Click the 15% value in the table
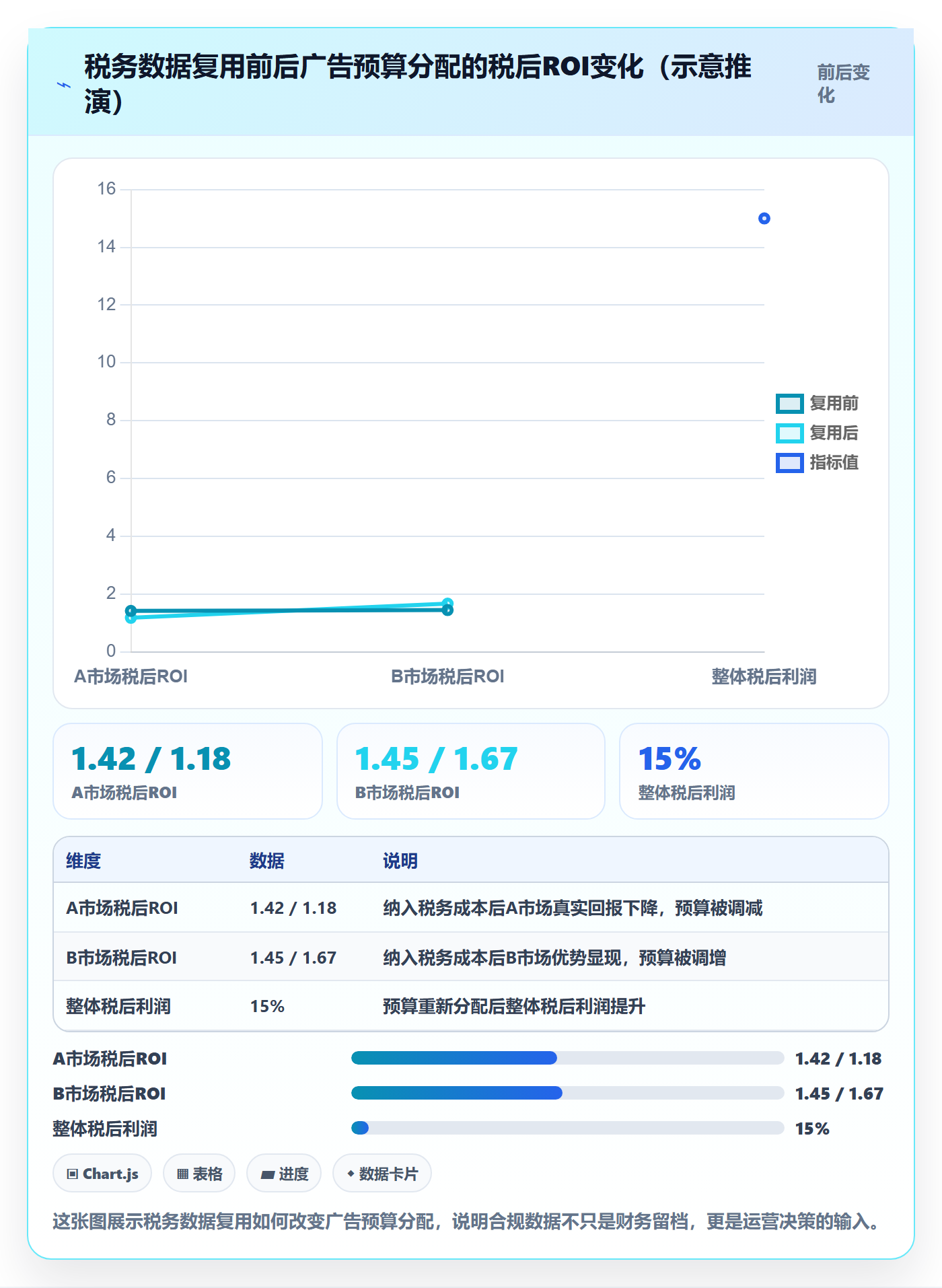 (267, 1006)
